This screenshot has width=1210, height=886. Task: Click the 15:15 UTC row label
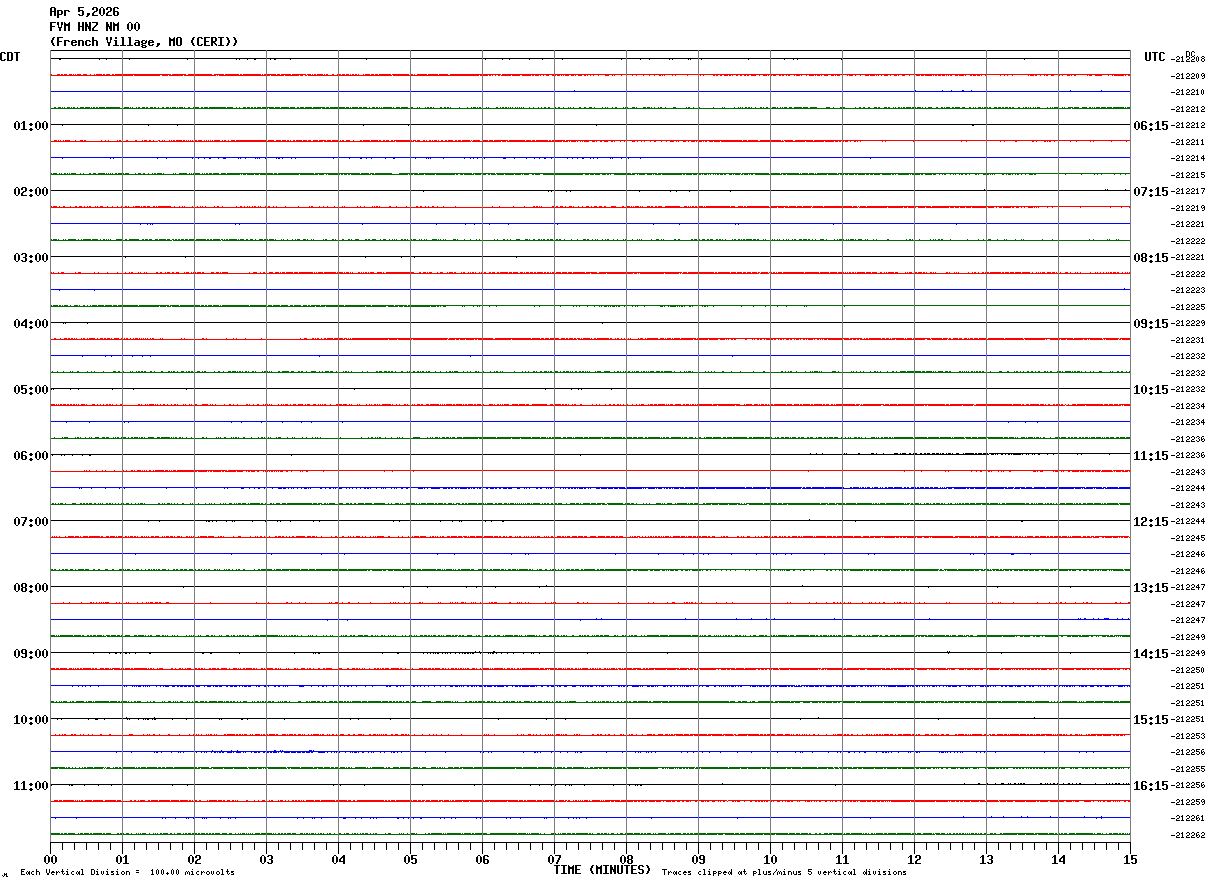[x=1150, y=720]
